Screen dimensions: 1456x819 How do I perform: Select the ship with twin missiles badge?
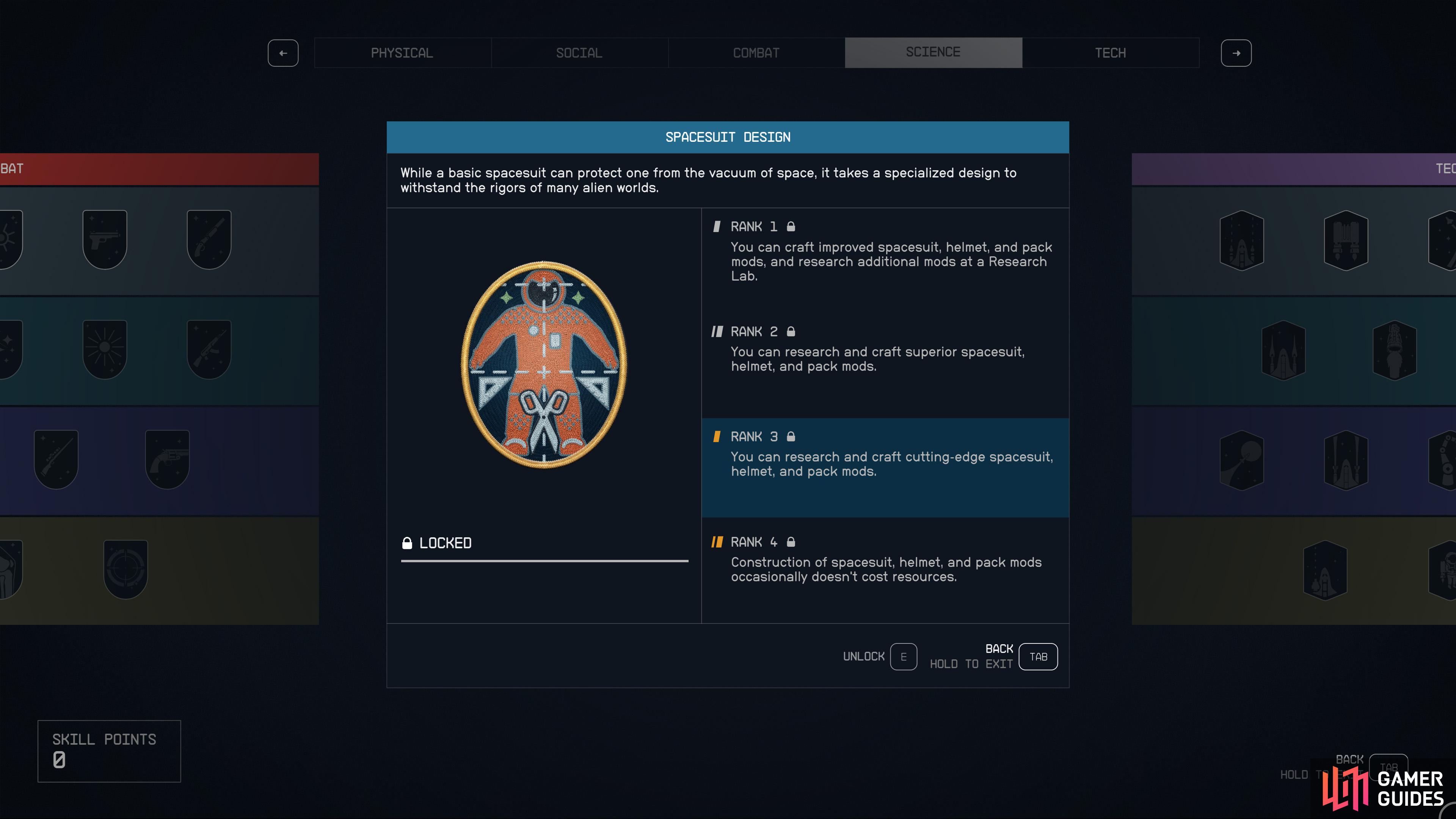click(1283, 350)
